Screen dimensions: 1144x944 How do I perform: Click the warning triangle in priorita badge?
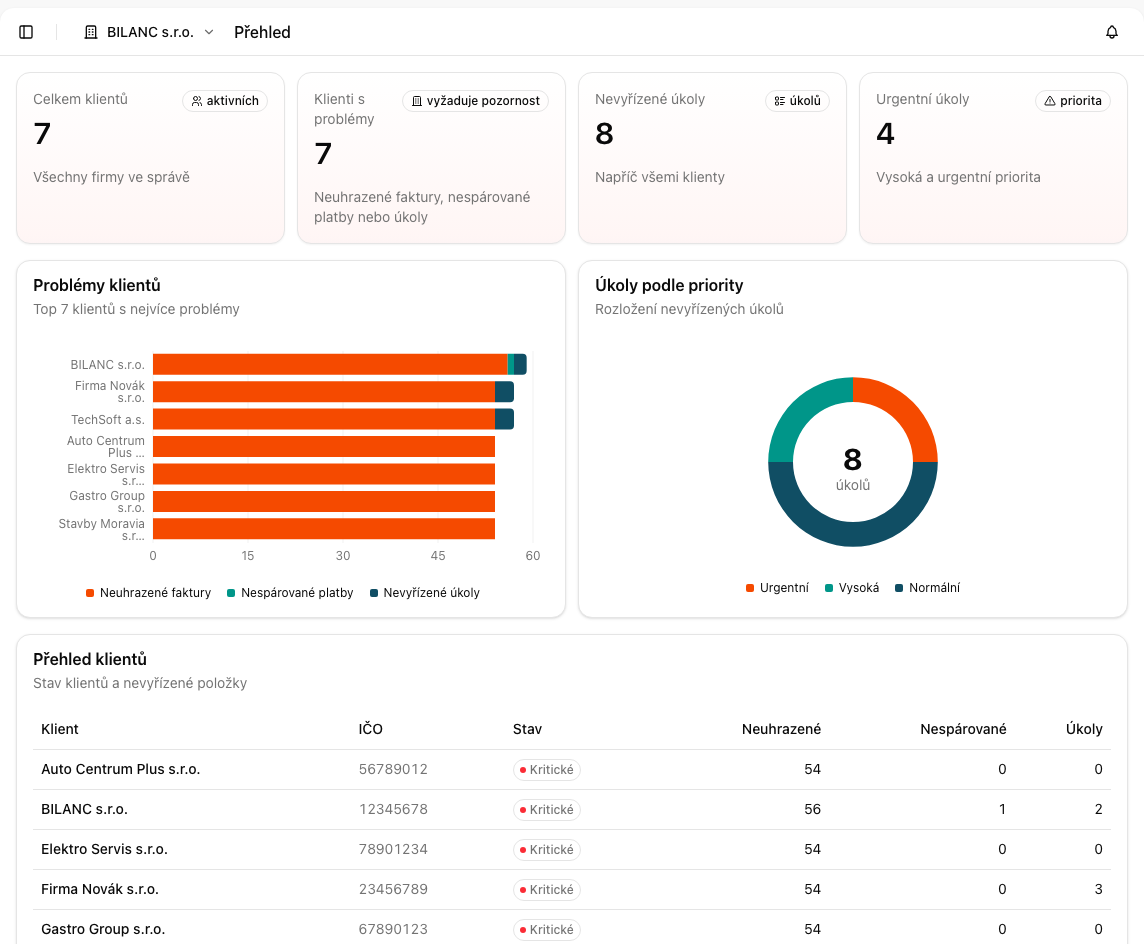1050,101
